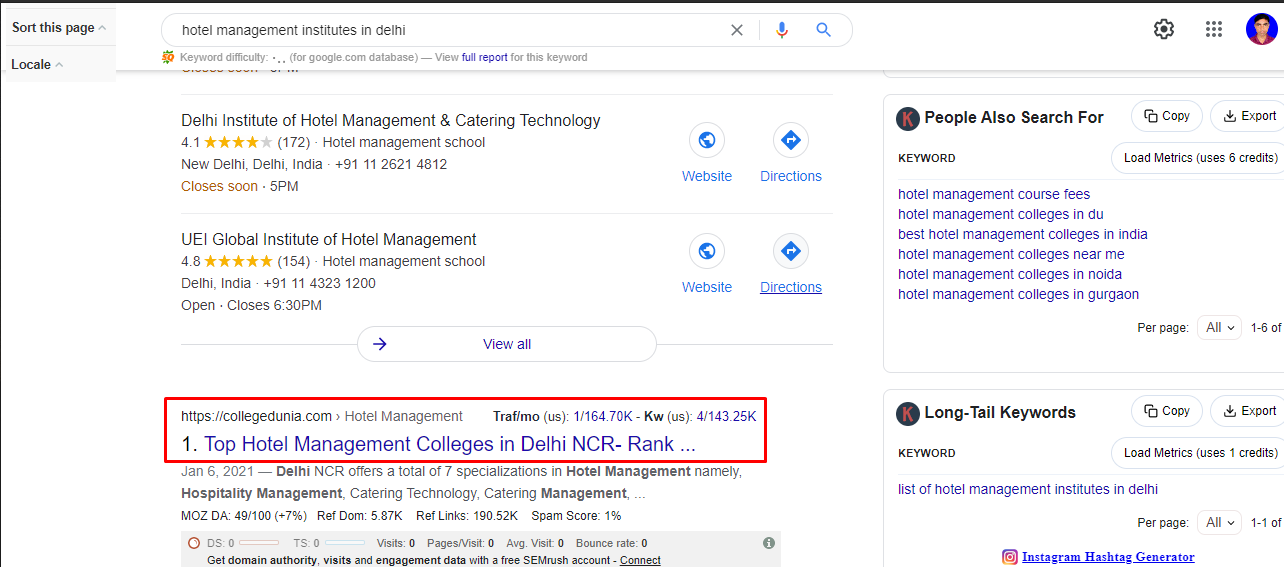1284x567 pixels.
Task: Open Per page dropdown in Long-Tail Keywords
Action: pyautogui.click(x=1221, y=522)
